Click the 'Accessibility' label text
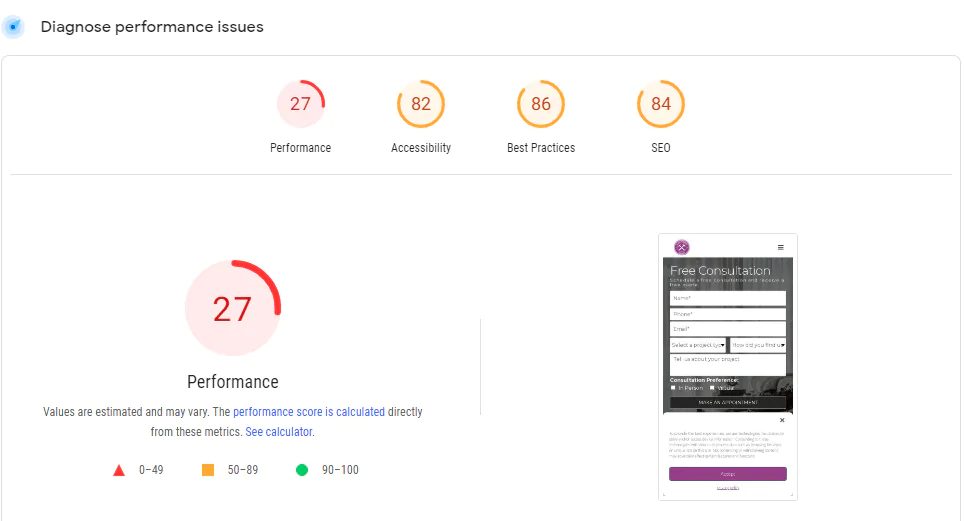Image resolution: width=964 pixels, height=521 pixels. coord(421,148)
